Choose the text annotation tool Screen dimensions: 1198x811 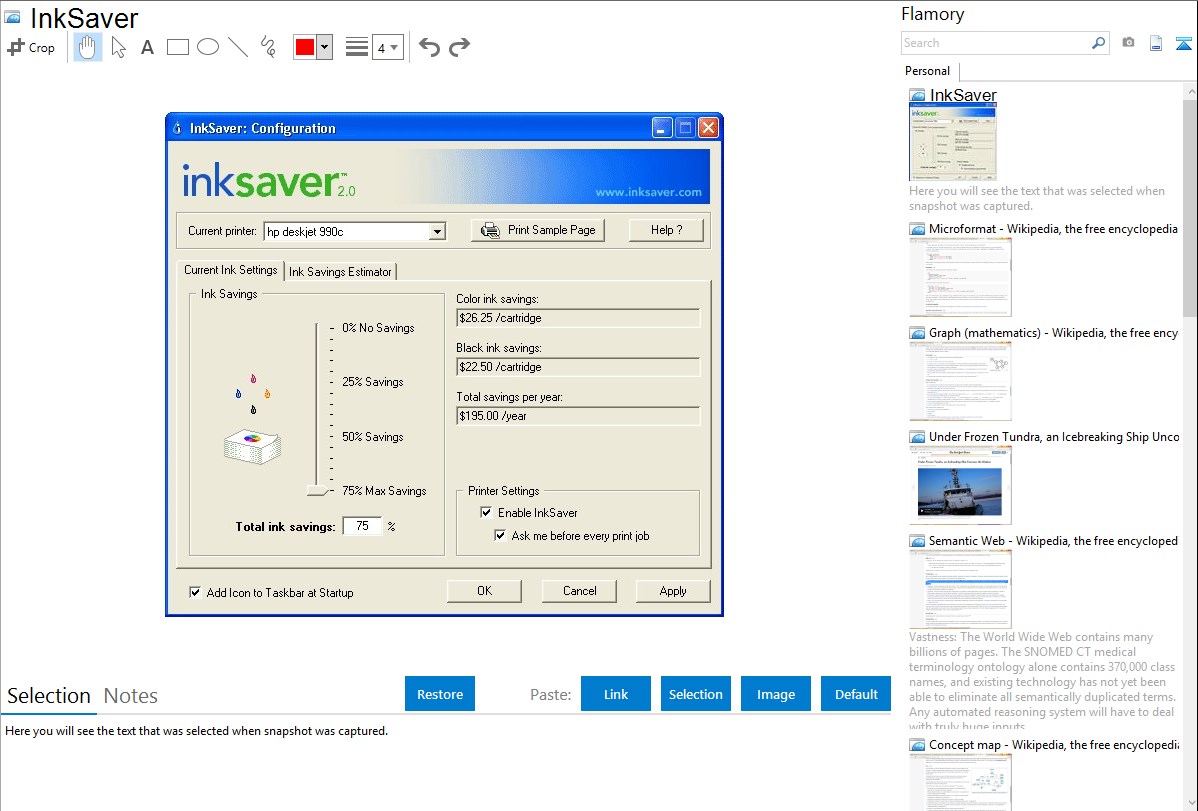click(147, 47)
